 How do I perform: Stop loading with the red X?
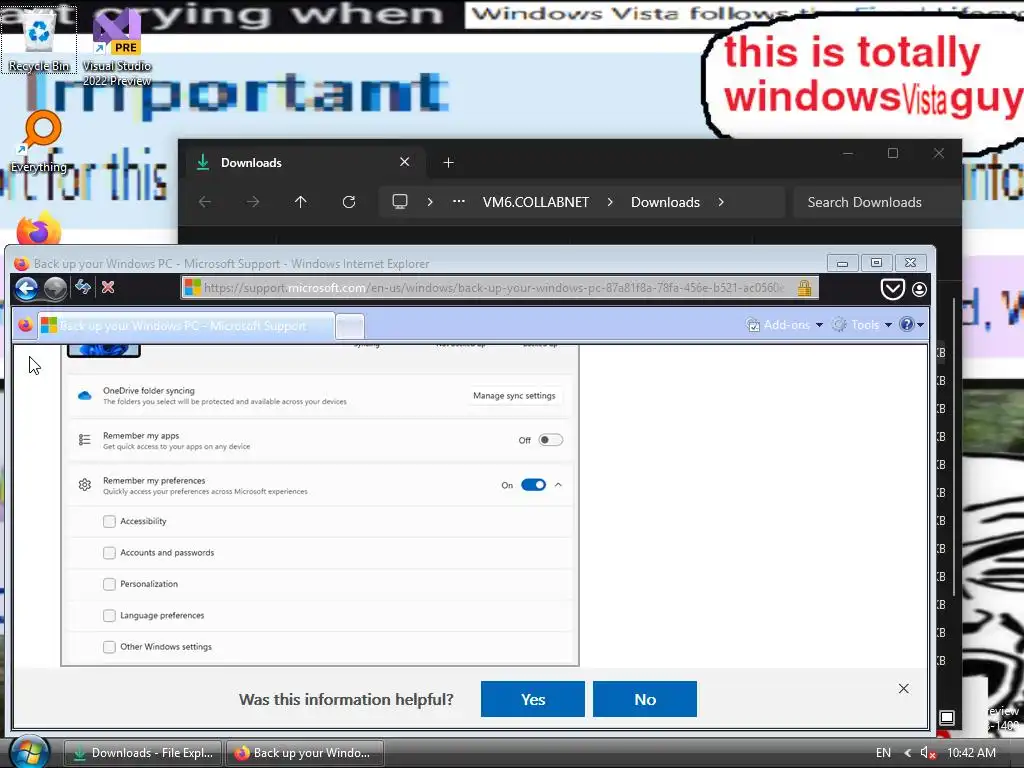108,287
